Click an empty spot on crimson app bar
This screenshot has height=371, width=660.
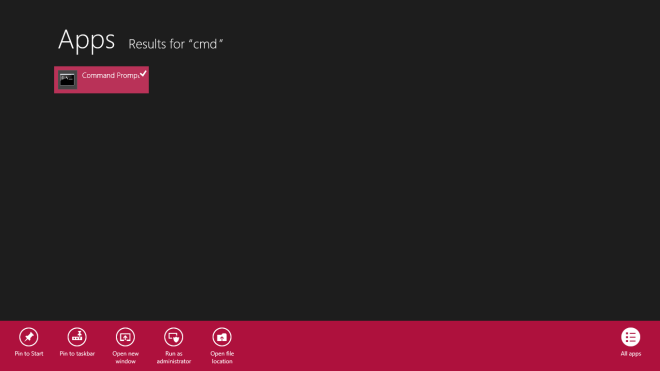pos(421,345)
